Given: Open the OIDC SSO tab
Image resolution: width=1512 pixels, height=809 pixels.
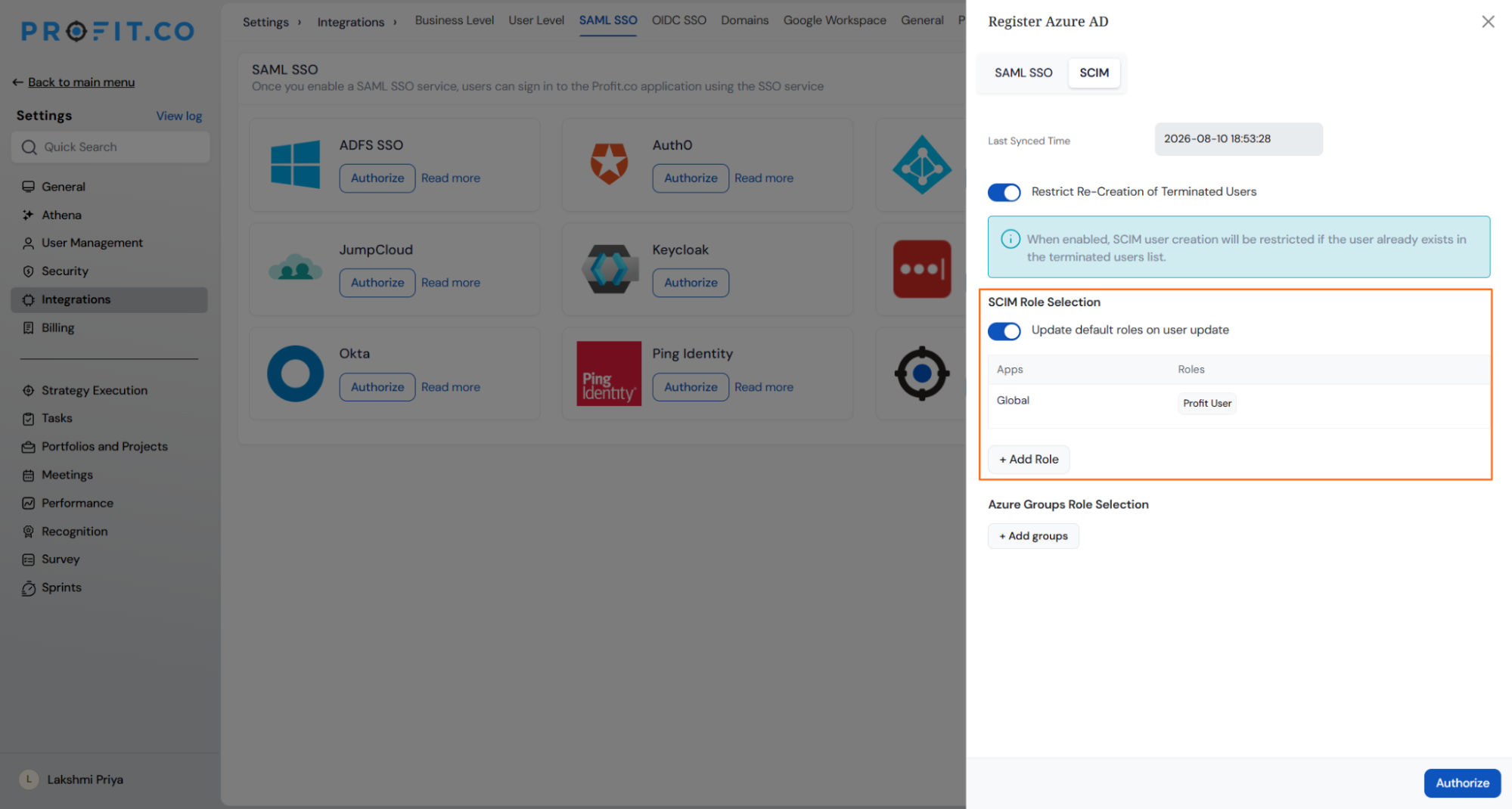Looking at the screenshot, I should coord(678,20).
